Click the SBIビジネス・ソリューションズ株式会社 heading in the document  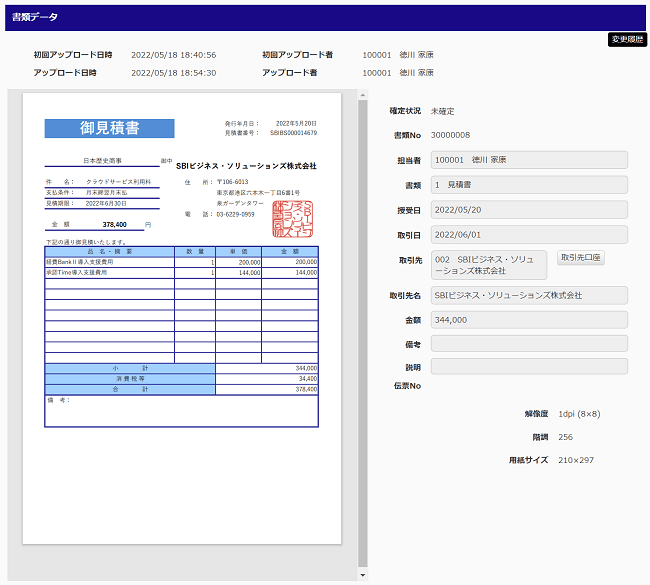coord(246,166)
